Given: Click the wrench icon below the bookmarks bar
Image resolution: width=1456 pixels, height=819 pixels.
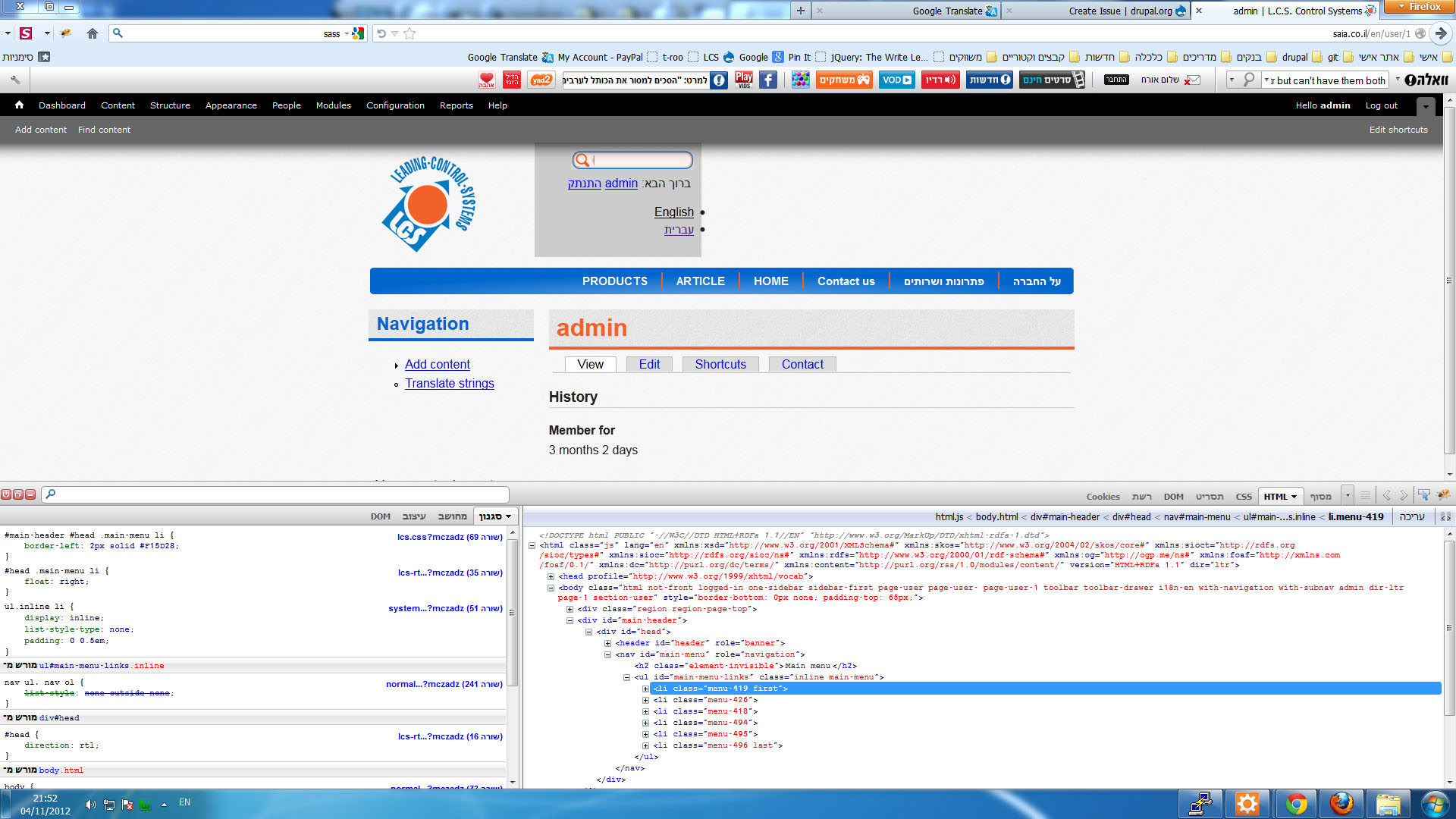Looking at the screenshot, I should (x=15, y=80).
